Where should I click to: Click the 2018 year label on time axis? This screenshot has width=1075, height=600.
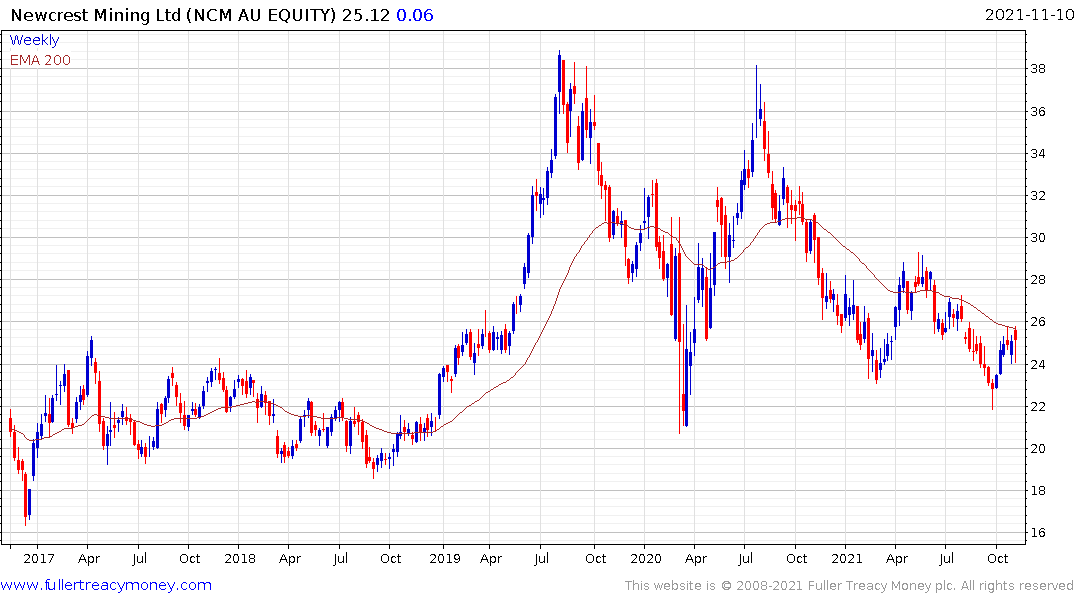click(x=240, y=558)
